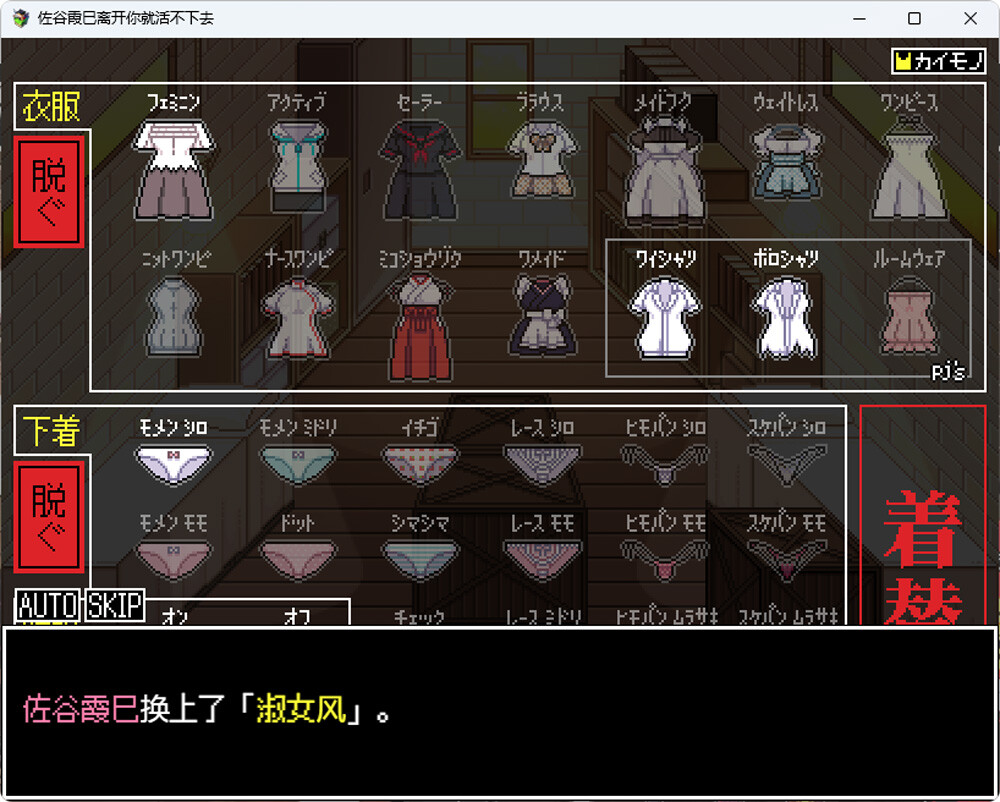Click the large red 着替 change button
This screenshot has width=1000, height=802.
click(923, 515)
